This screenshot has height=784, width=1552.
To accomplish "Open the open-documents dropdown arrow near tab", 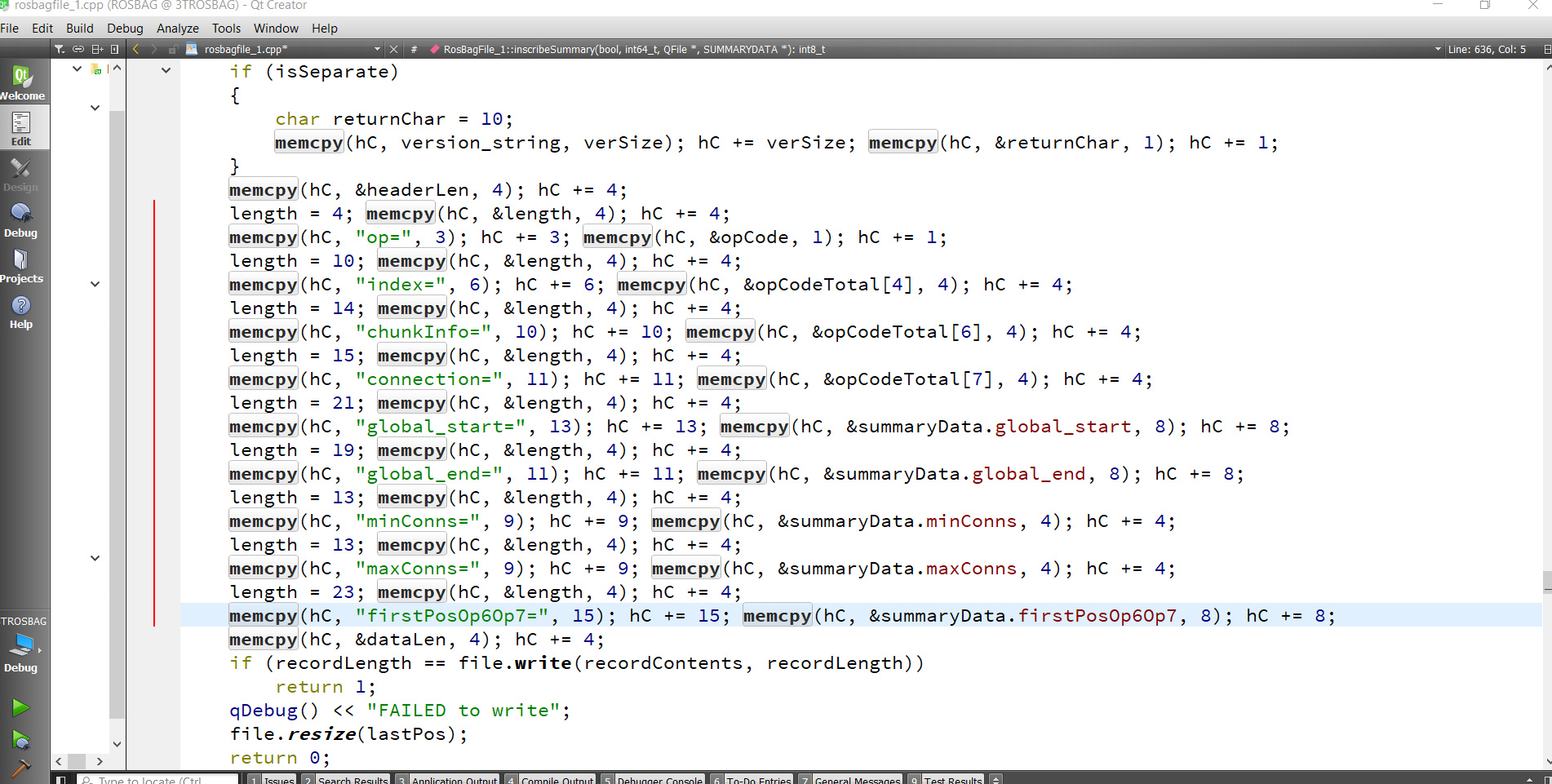I will tap(377, 49).
